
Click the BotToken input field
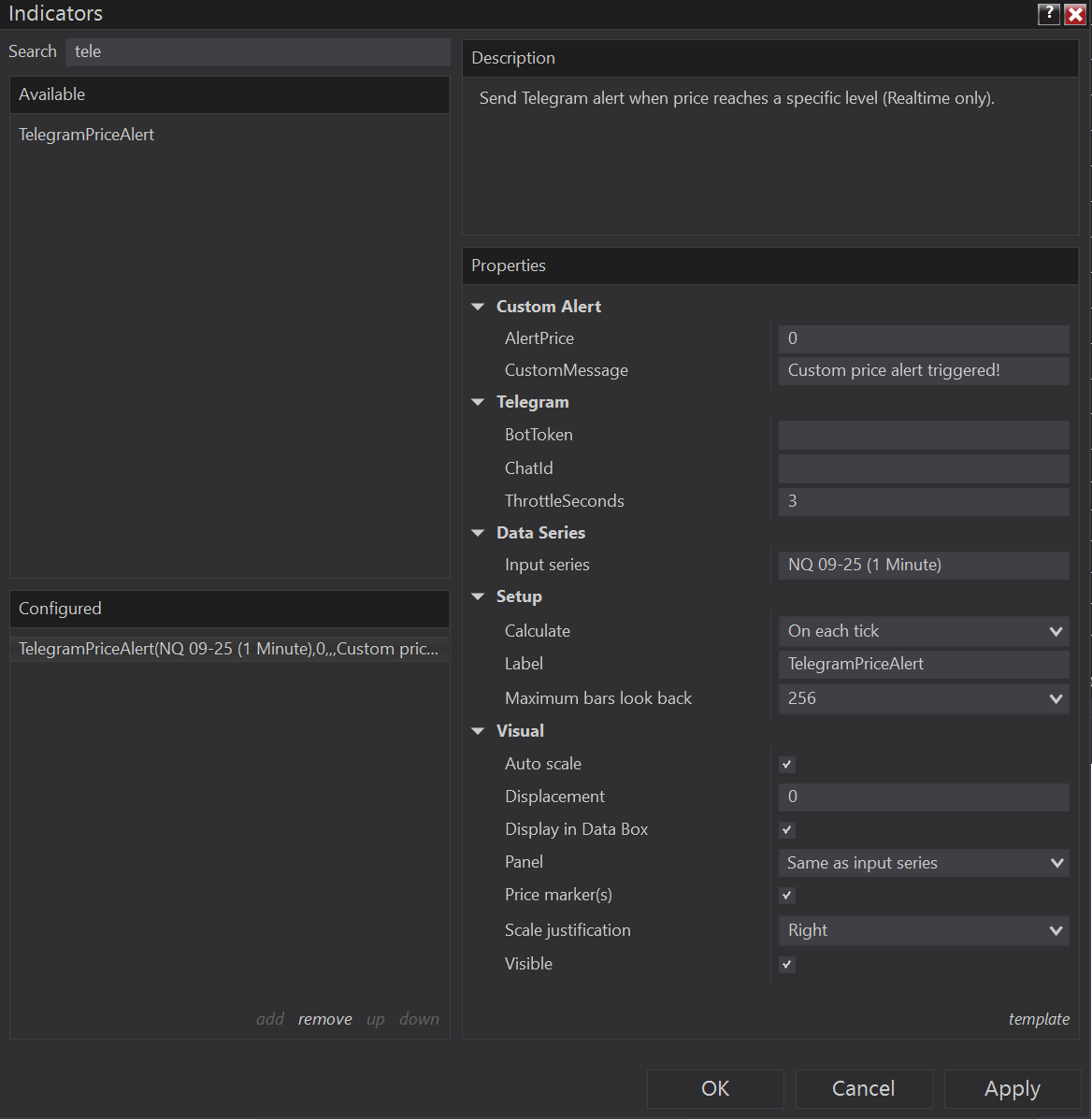pos(924,435)
